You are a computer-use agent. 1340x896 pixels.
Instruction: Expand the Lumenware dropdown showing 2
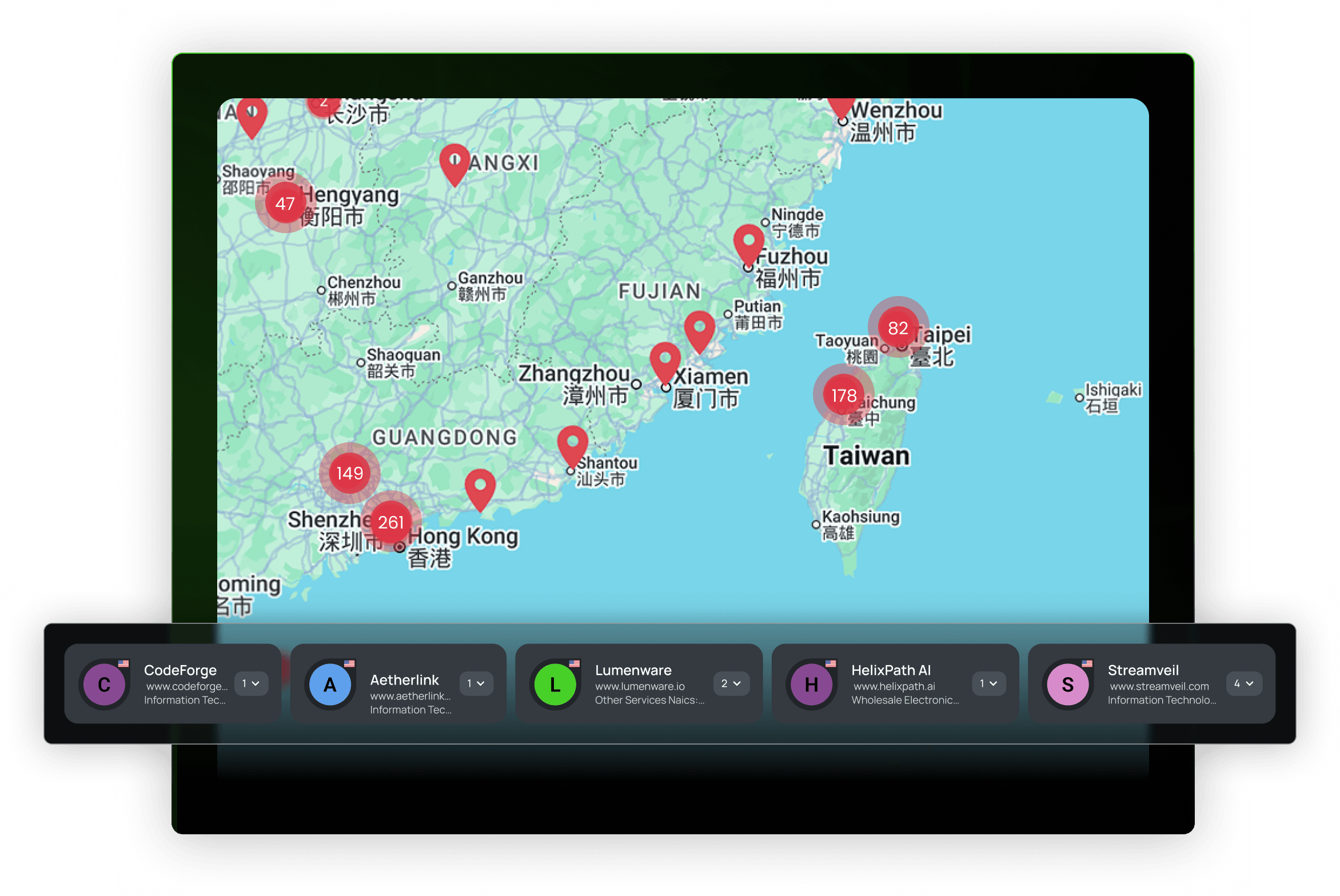pos(731,683)
